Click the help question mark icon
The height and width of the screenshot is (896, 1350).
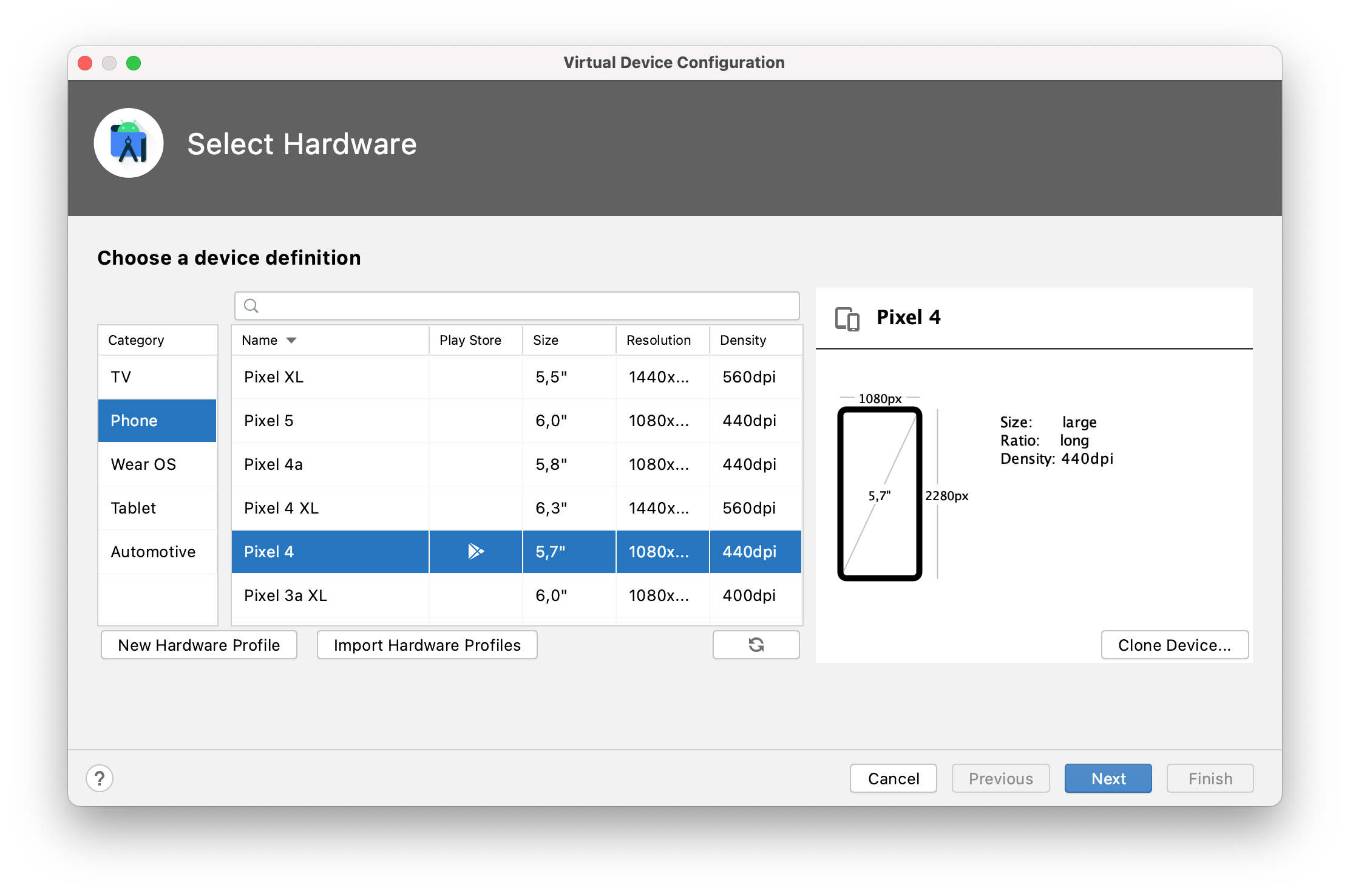[x=100, y=778]
